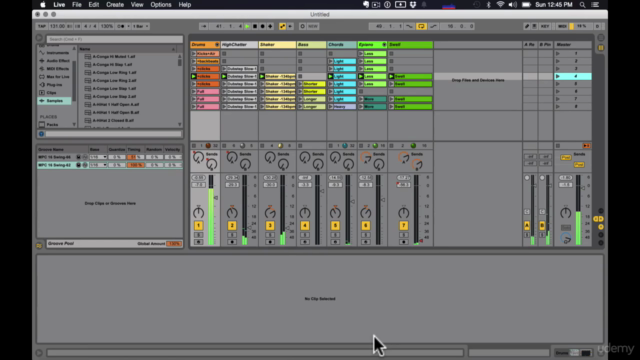Toggle Groove Pool wave icon button
The image size is (640, 360).
pos(39,245)
